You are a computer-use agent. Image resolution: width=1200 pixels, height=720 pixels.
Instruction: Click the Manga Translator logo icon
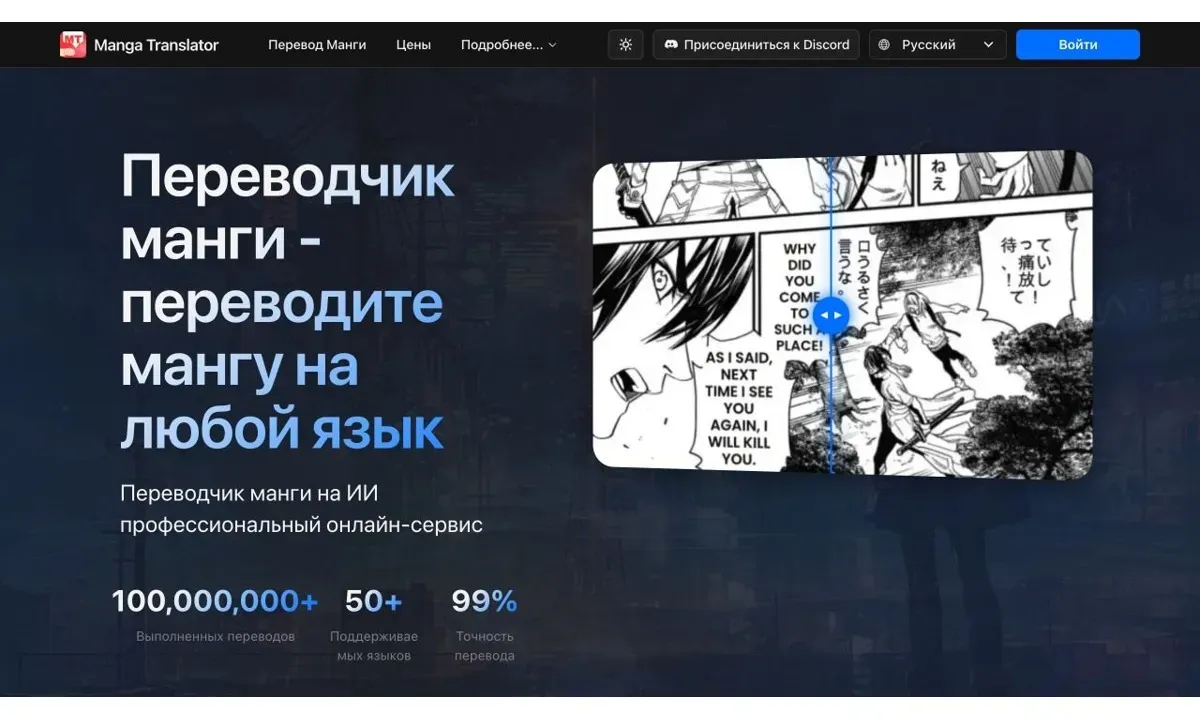click(73, 44)
